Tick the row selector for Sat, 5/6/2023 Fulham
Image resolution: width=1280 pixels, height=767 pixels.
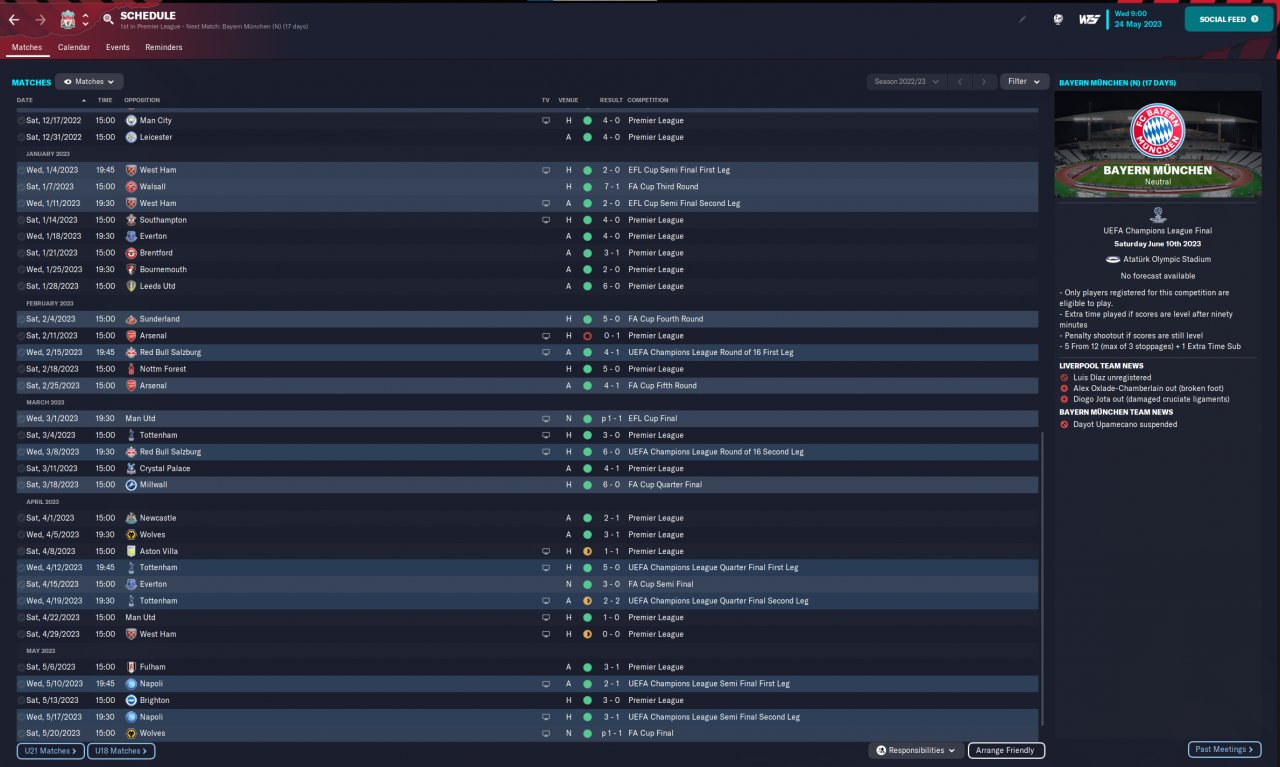coord(21,667)
